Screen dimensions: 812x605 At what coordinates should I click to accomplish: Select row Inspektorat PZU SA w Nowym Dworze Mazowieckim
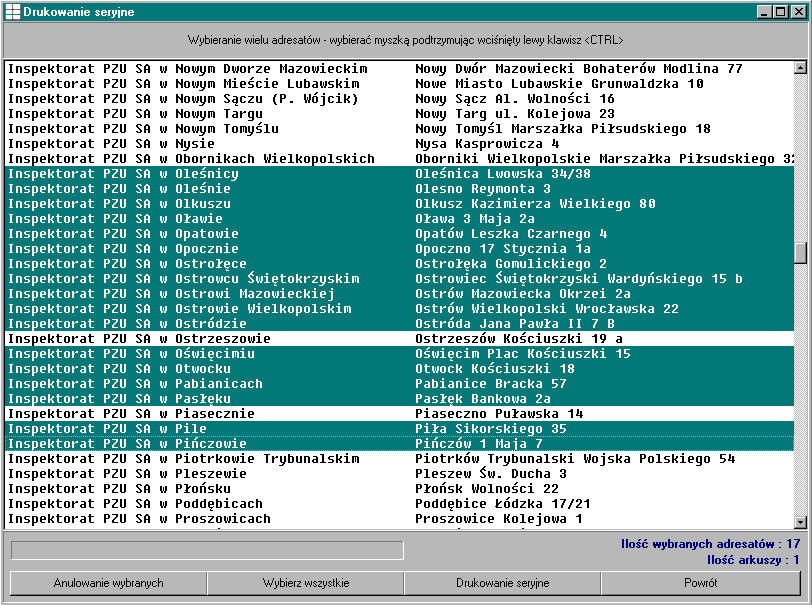pyautogui.click(x=399, y=69)
